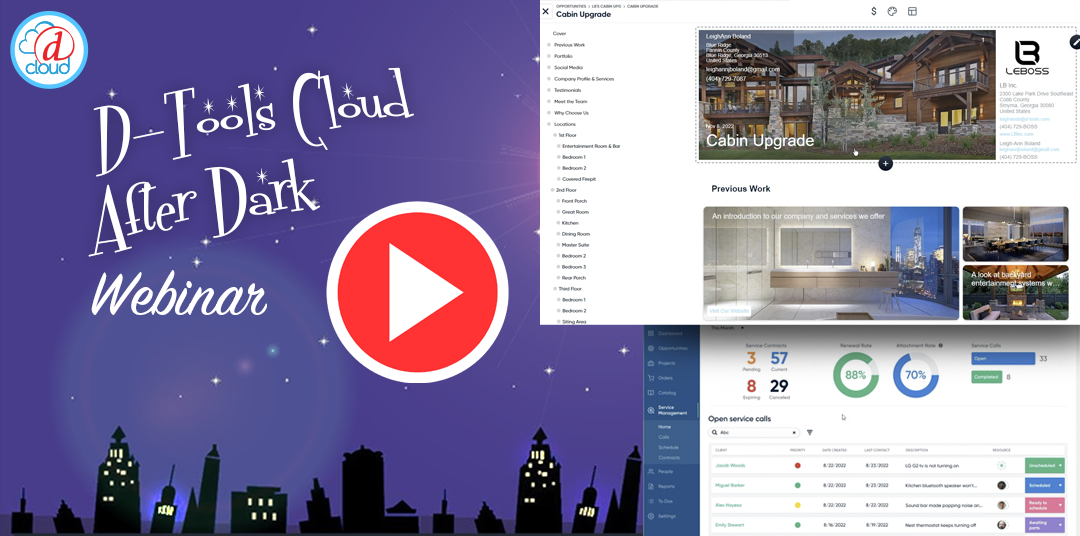The image size is (1080, 536).
Task: Click the Attachment Rate info icon
Action: coord(940,345)
